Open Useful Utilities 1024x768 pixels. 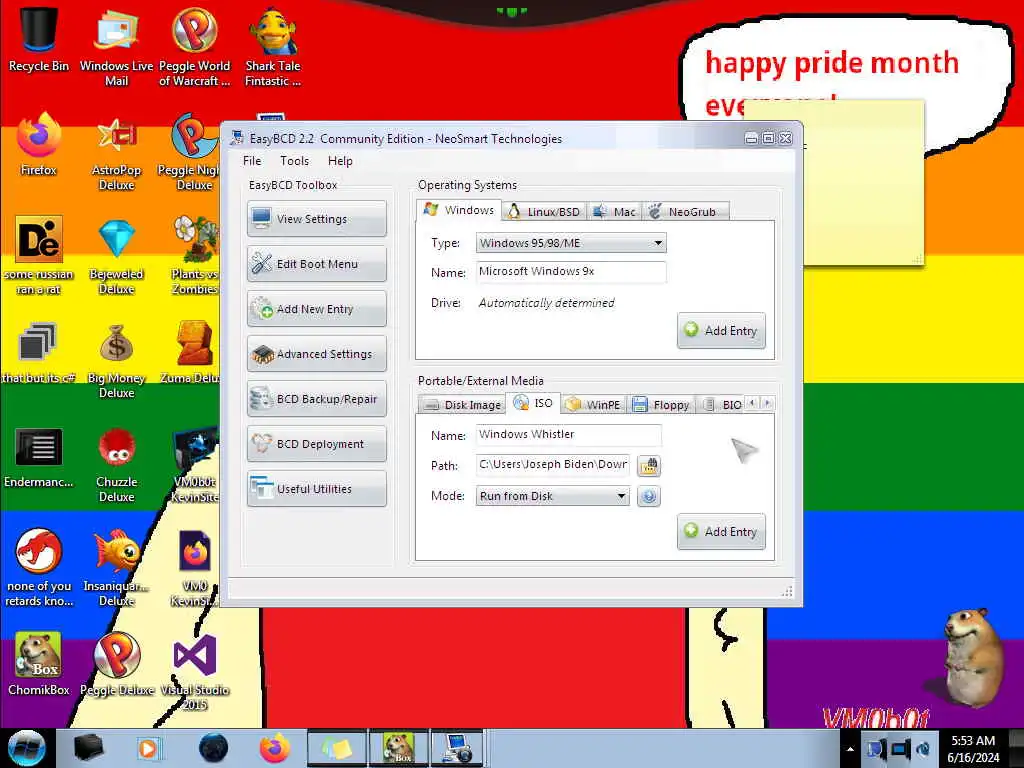(x=317, y=489)
